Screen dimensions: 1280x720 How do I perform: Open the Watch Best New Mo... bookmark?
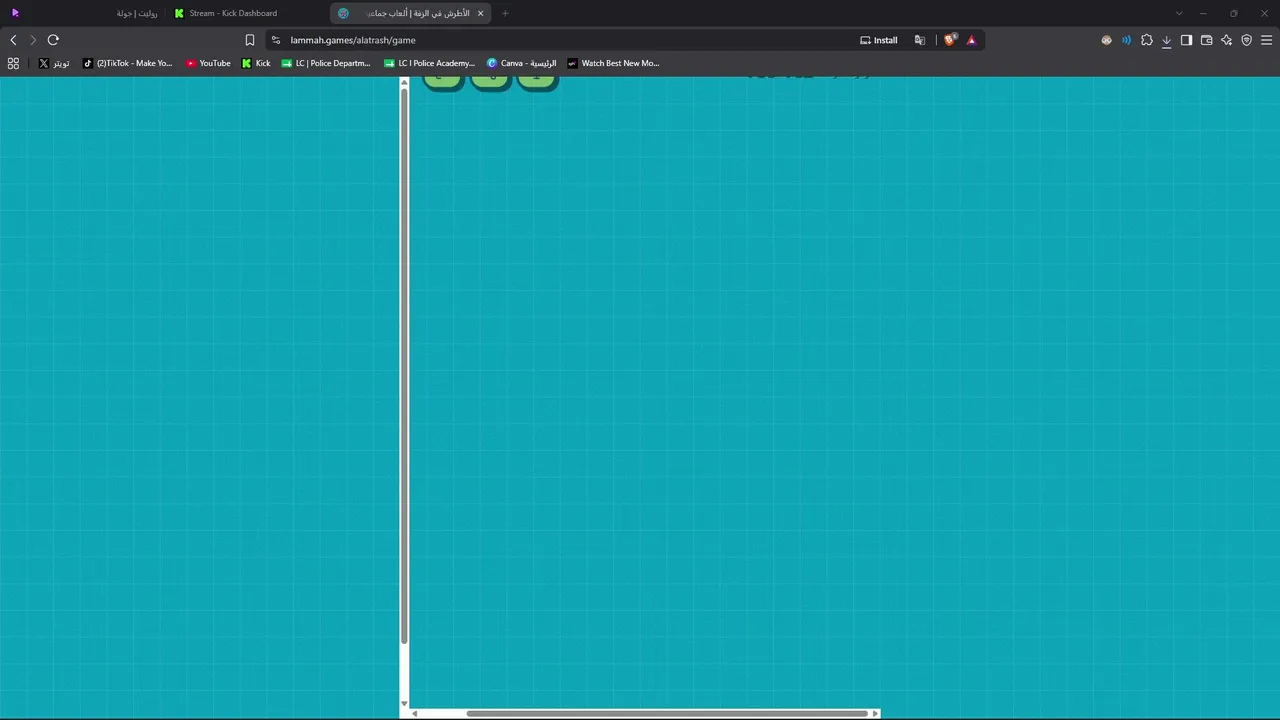pos(613,63)
